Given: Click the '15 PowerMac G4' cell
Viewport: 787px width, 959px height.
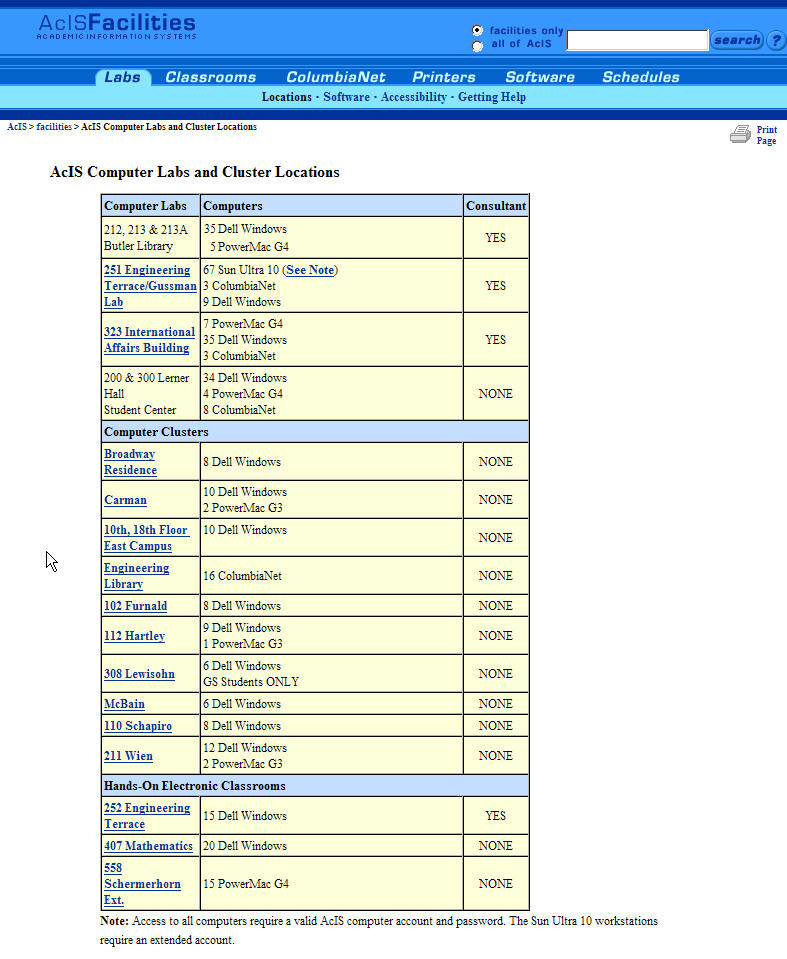Looking at the screenshot, I should [331, 883].
